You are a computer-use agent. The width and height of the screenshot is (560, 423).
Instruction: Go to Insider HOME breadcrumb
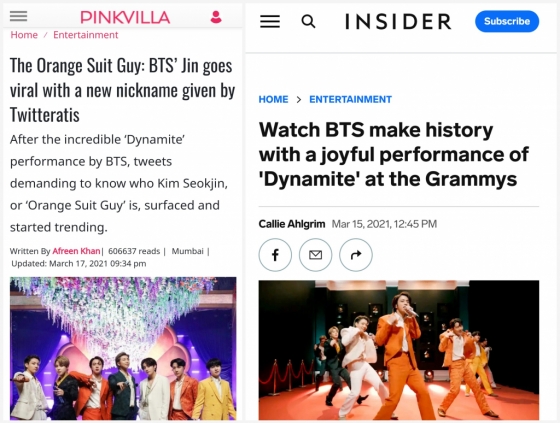273,99
